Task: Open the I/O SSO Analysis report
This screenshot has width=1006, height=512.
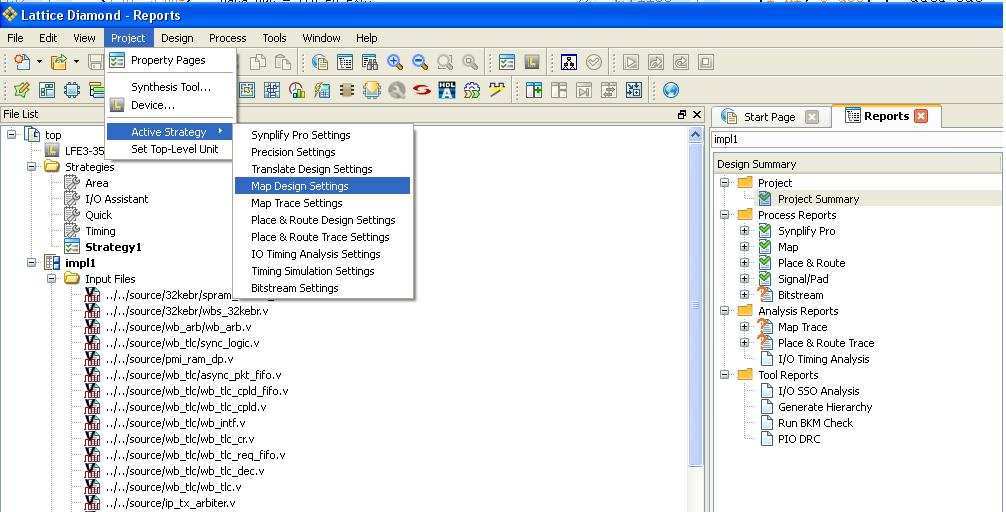Action: point(818,391)
